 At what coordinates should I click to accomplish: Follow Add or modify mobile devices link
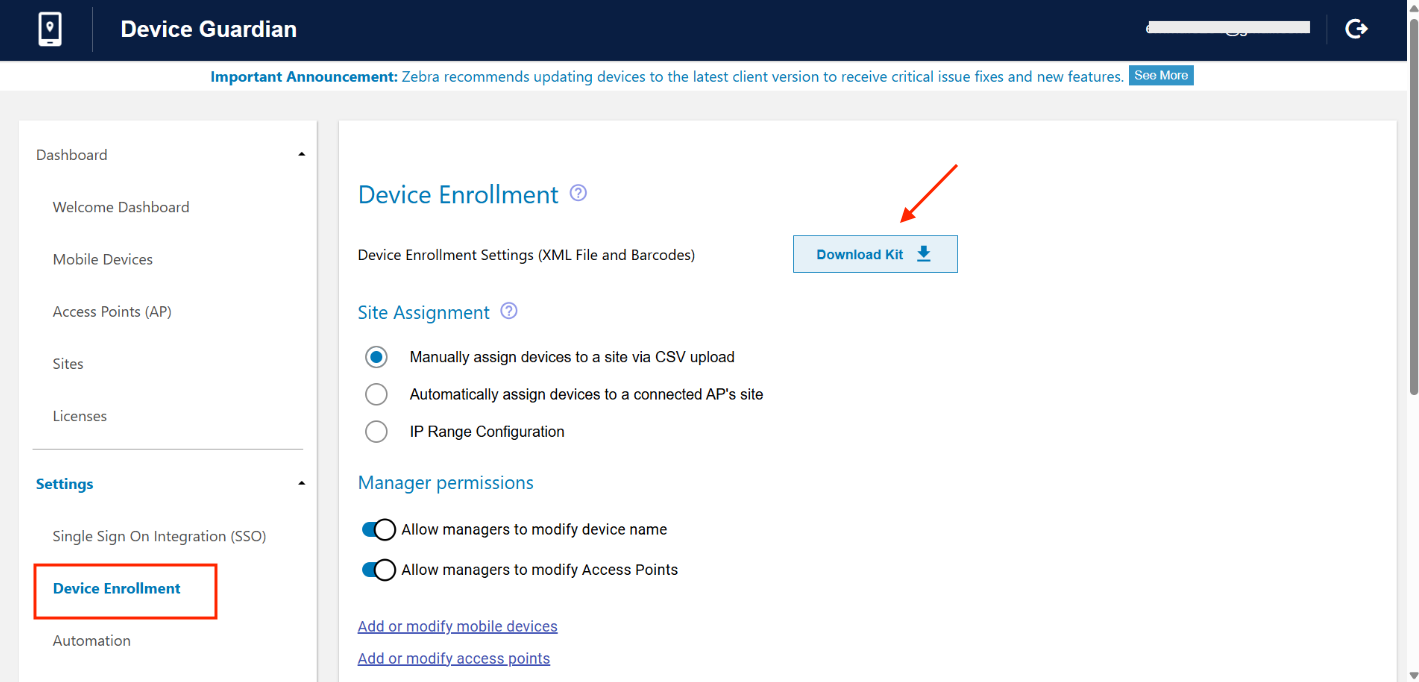coord(457,626)
